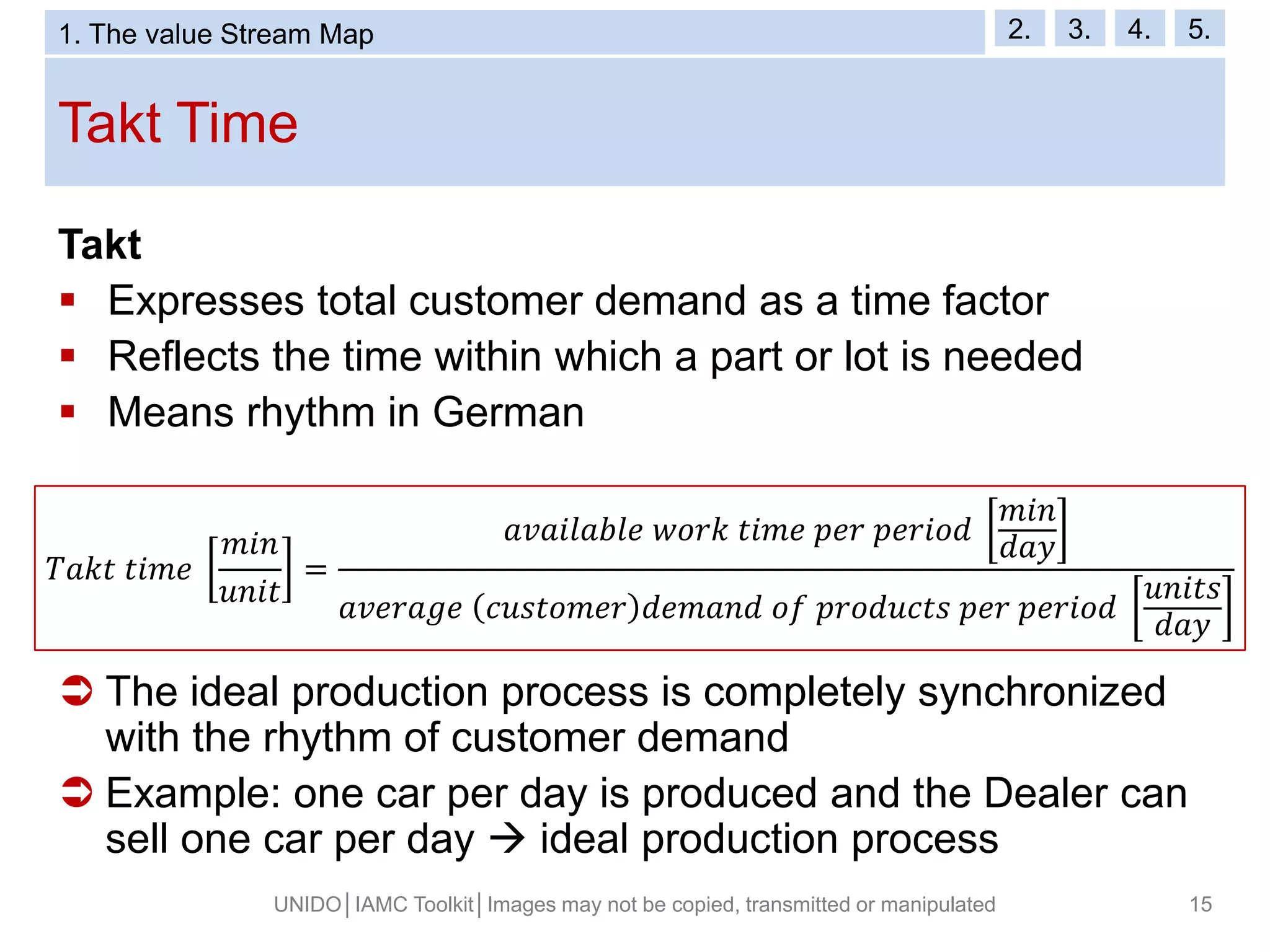The height and width of the screenshot is (952, 1270).
Task: Click the arrow symbol before 'ideal production process'
Action: [x=507, y=840]
